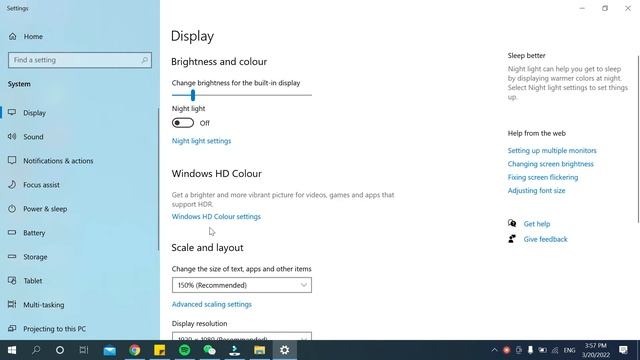Launch Spotify from the taskbar
Viewport: 640px width, 360px height.
tap(184, 350)
